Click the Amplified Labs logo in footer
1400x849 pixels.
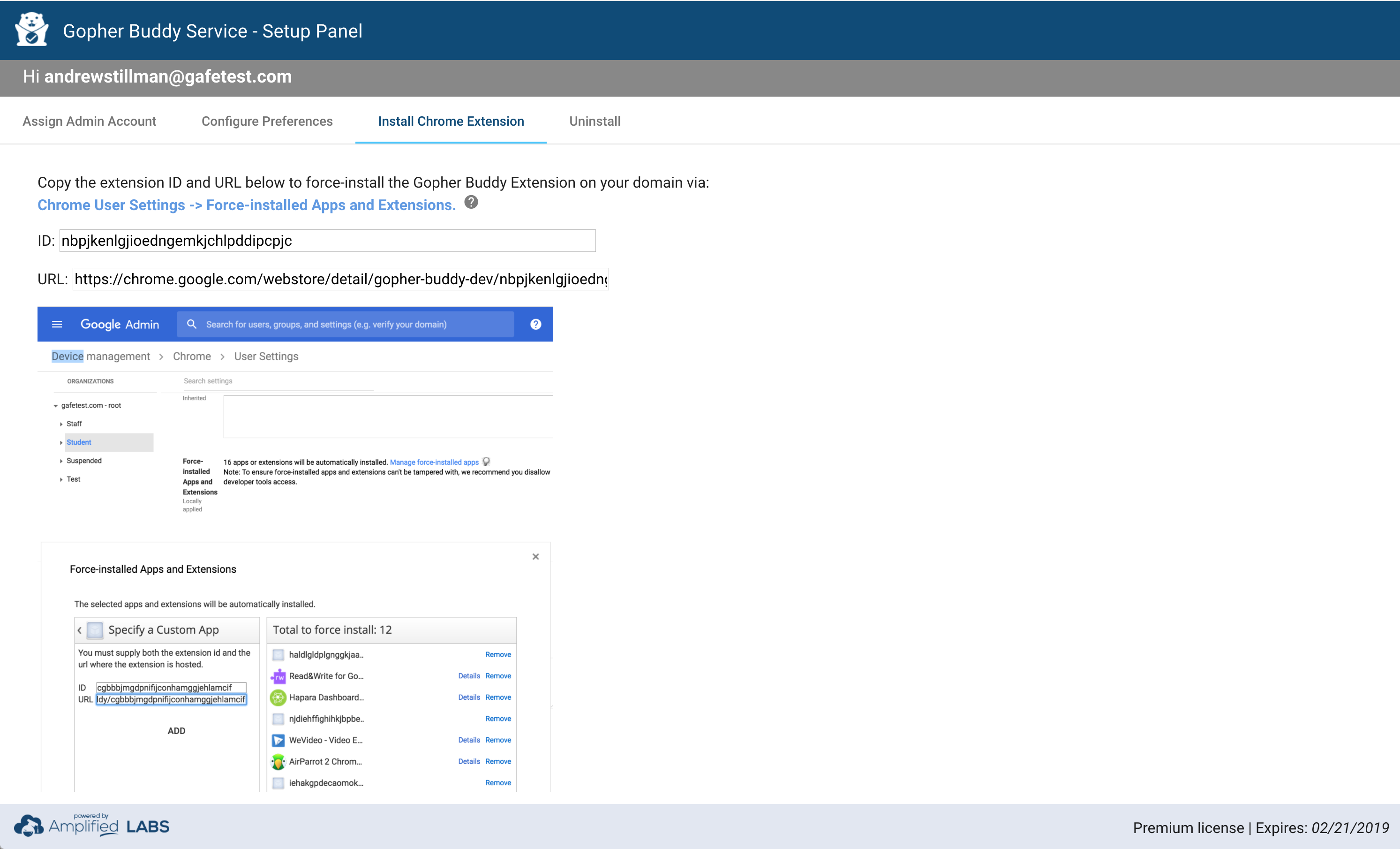(x=92, y=826)
